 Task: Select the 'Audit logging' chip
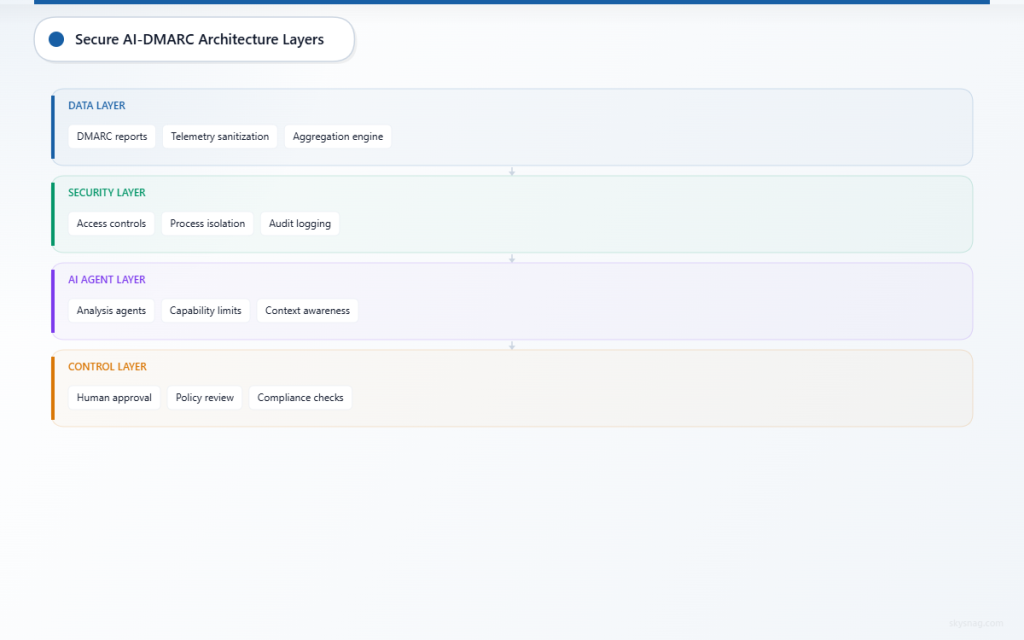(x=300, y=223)
